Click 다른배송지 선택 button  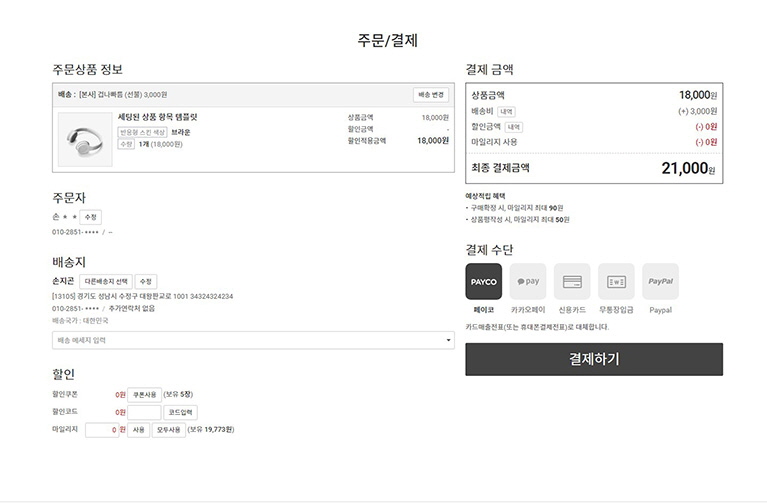tap(105, 282)
